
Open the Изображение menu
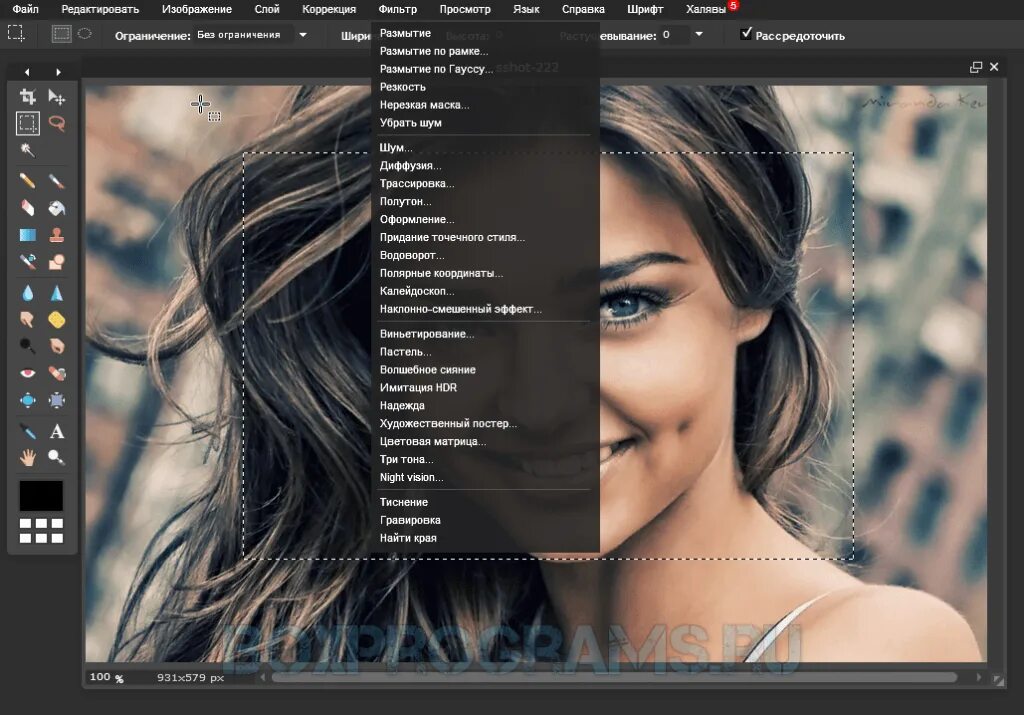tap(197, 9)
